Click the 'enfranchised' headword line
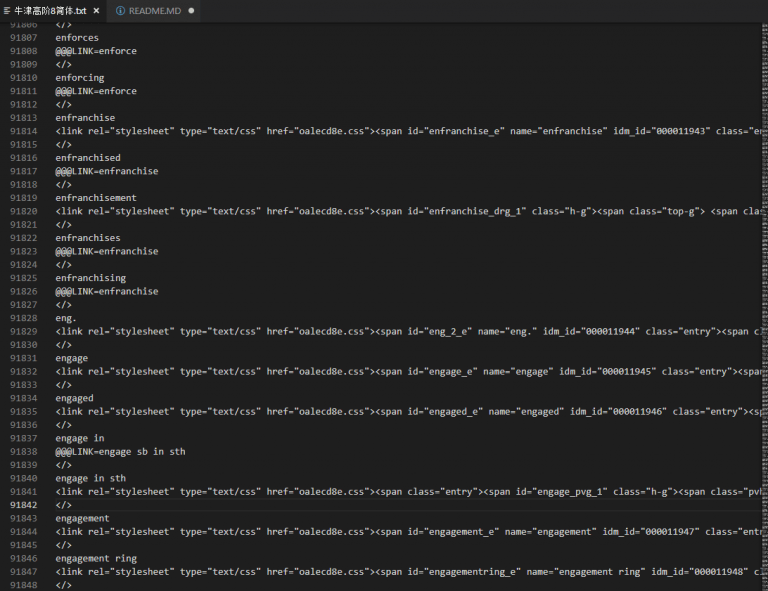Image resolution: width=768 pixels, height=591 pixels. click(88, 158)
